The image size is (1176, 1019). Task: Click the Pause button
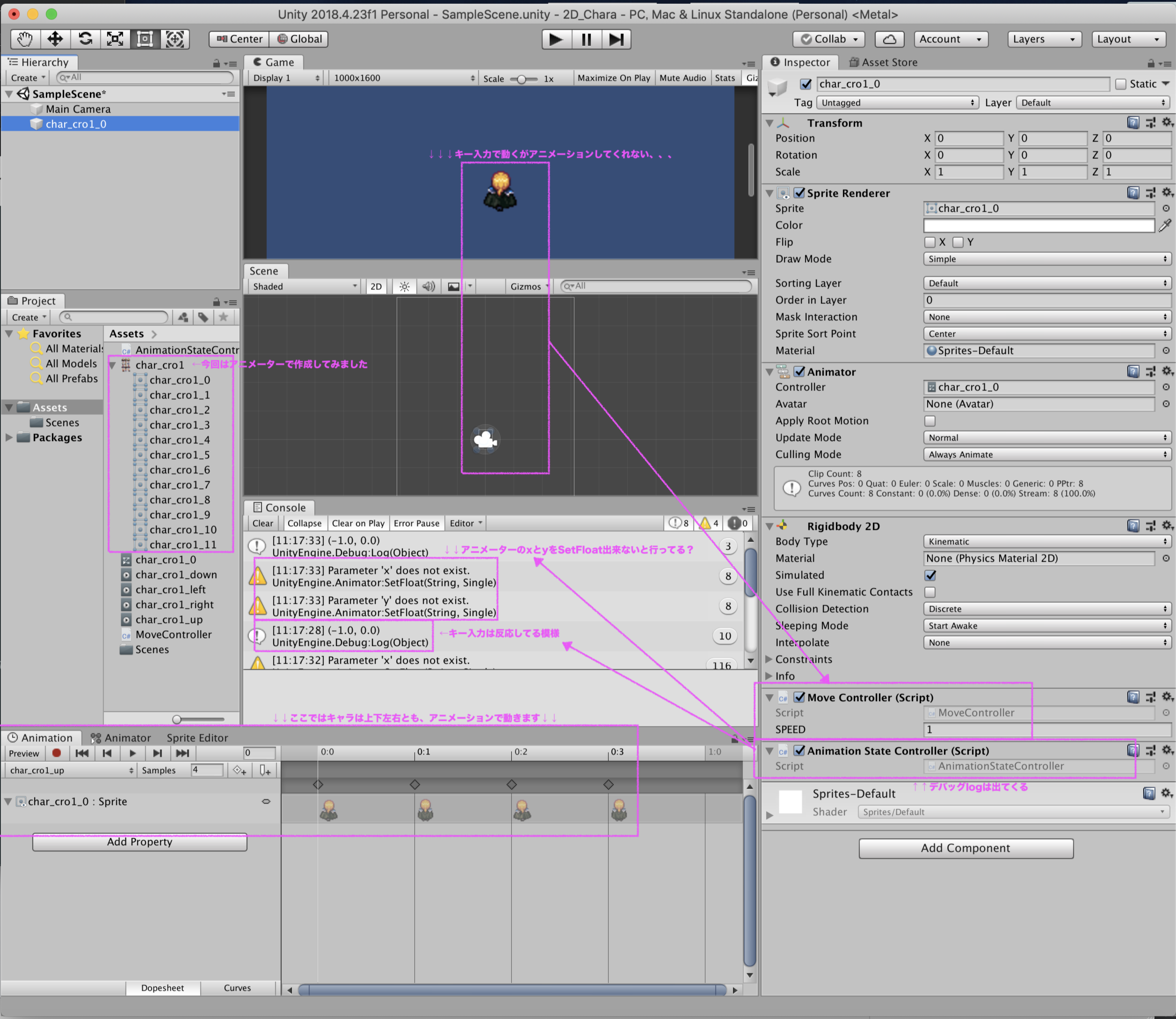click(586, 39)
